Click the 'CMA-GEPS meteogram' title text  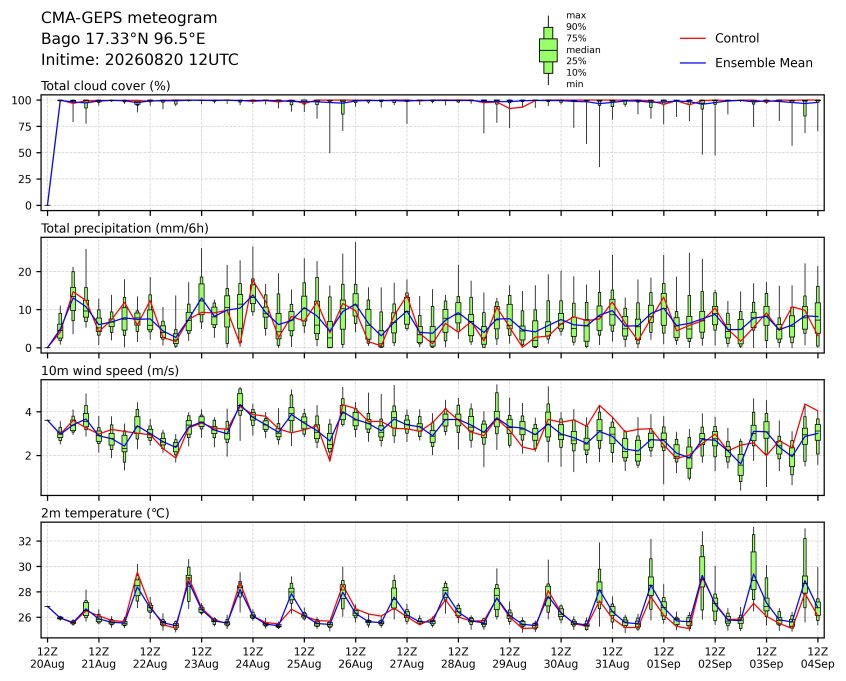(x=129, y=18)
